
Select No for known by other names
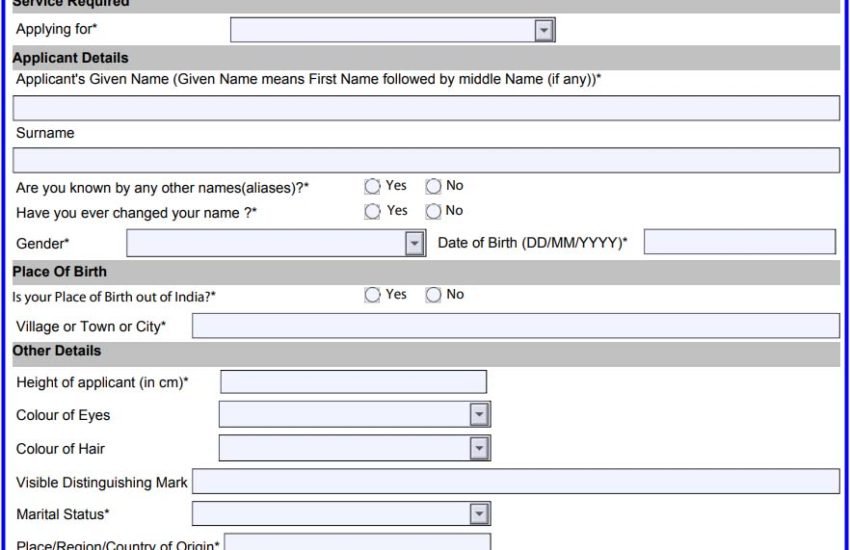pos(433,186)
